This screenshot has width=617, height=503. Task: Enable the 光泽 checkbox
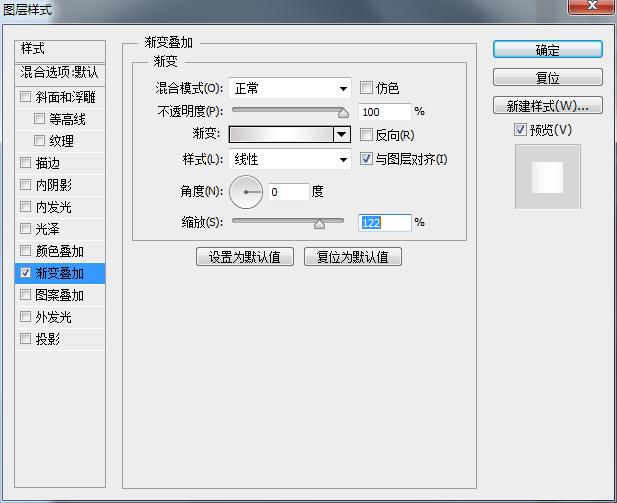(25, 229)
